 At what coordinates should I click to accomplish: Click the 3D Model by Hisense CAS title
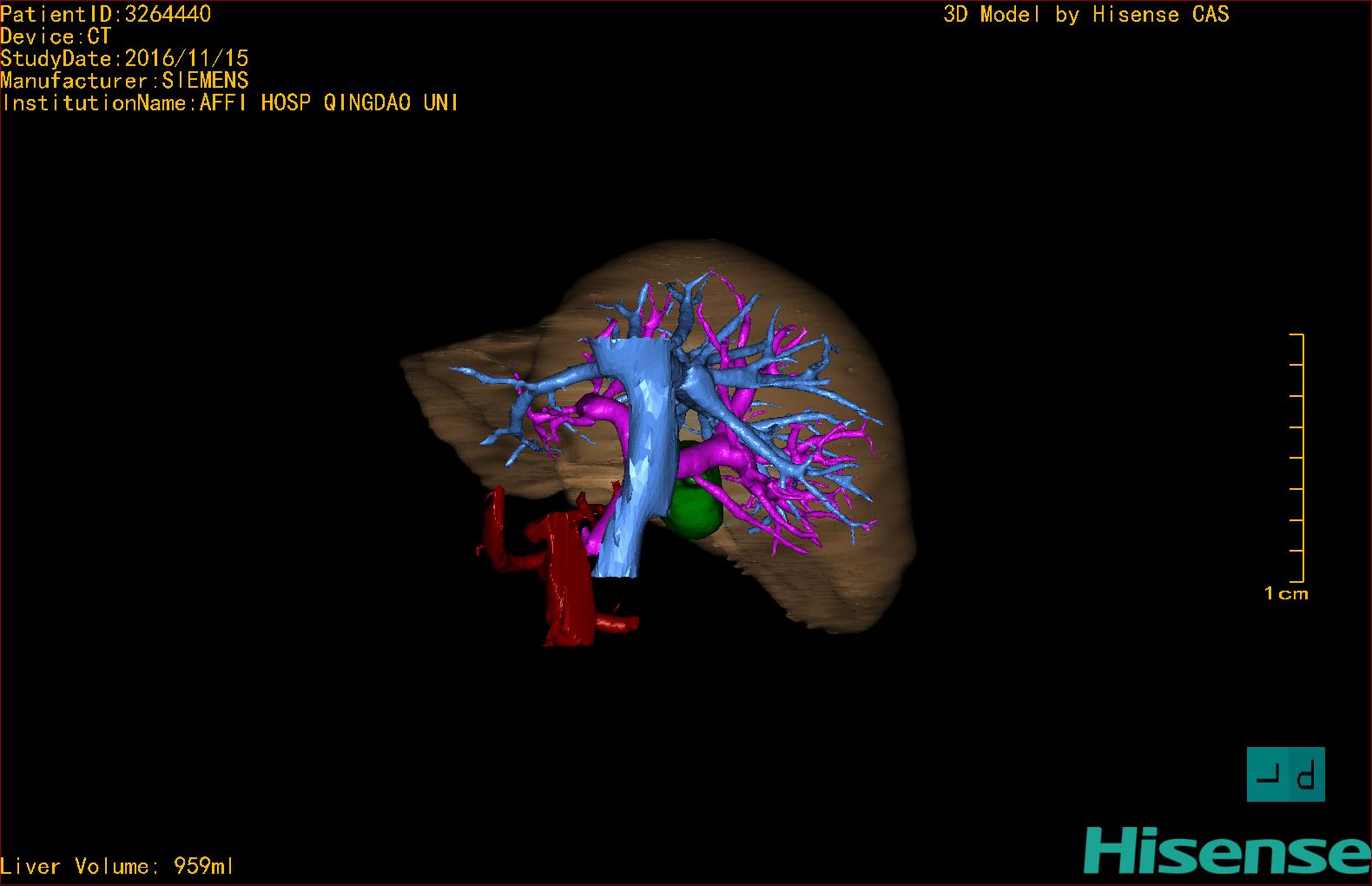coord(1086,14)
